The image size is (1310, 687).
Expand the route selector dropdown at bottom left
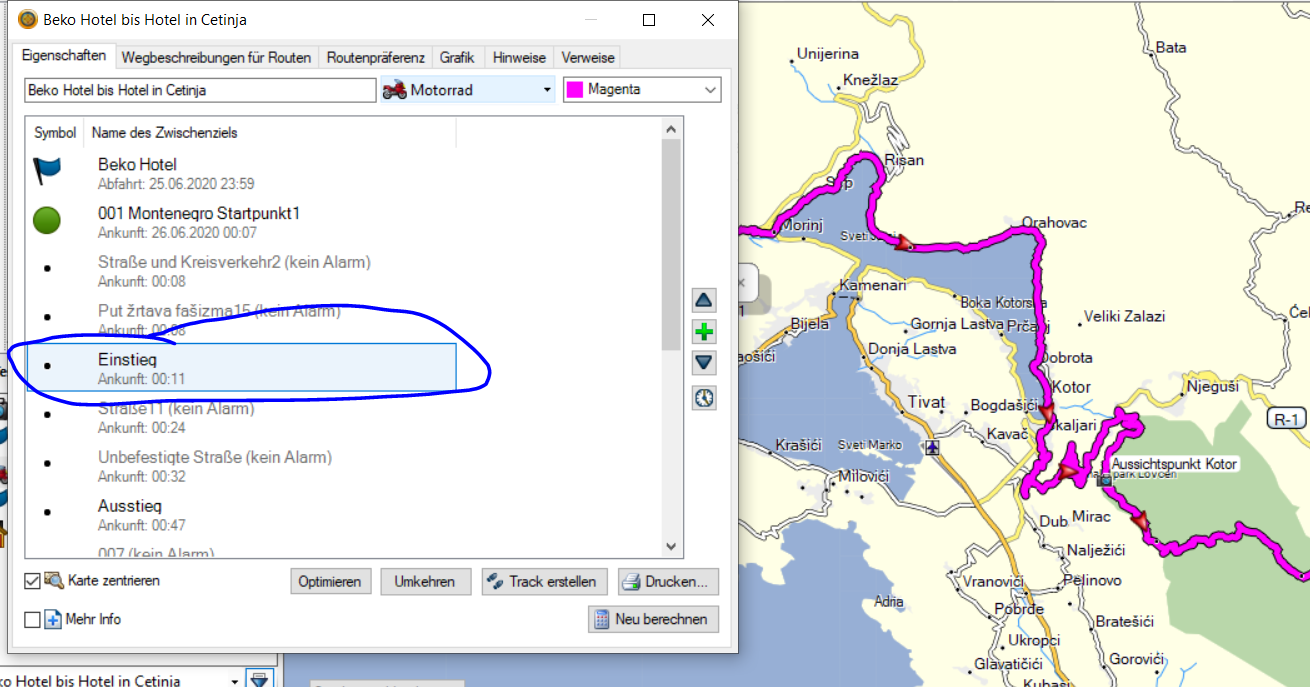(x=235, y=681)
